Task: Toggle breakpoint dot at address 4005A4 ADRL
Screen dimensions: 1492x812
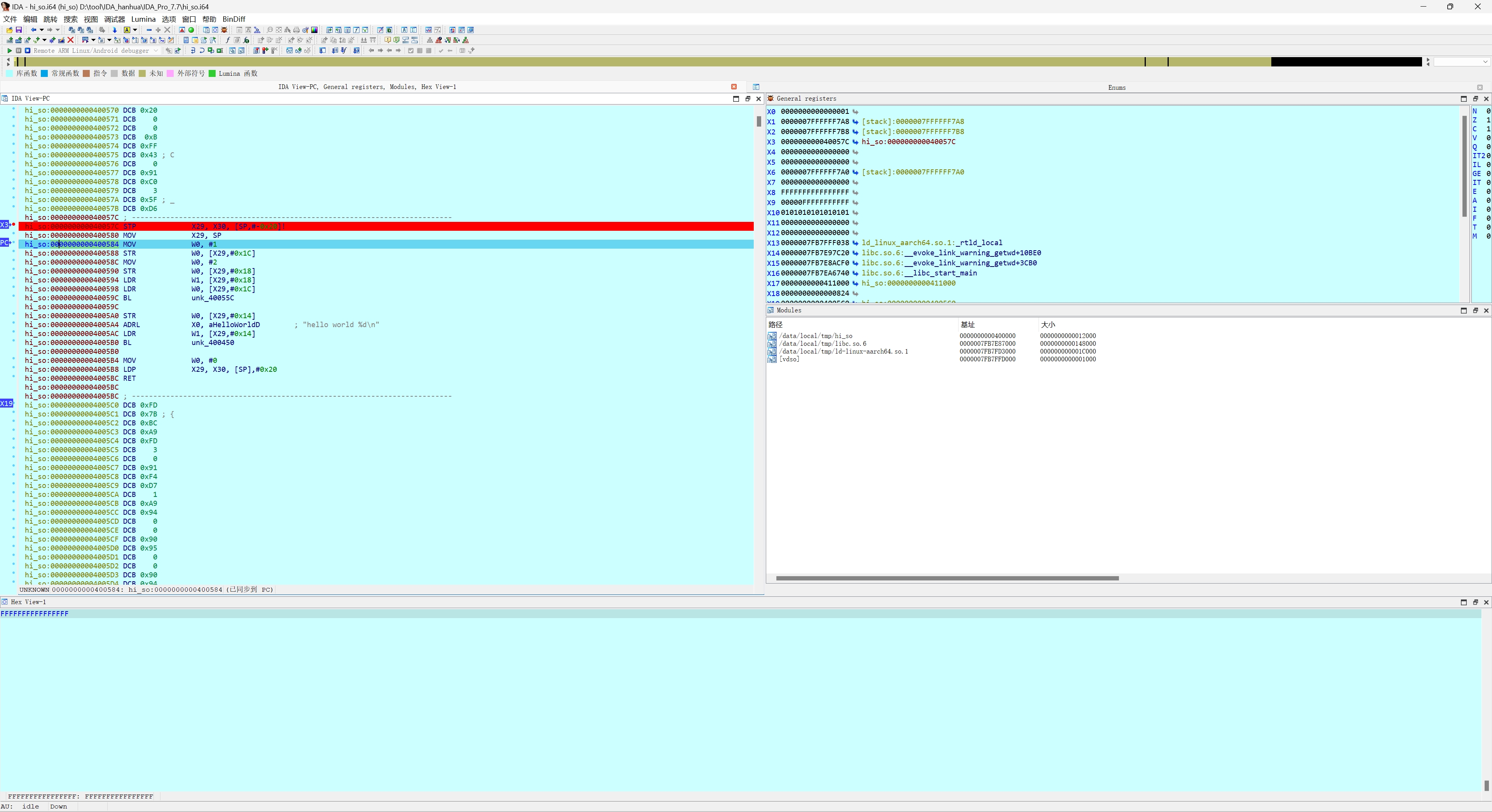Action: (13, 323)
